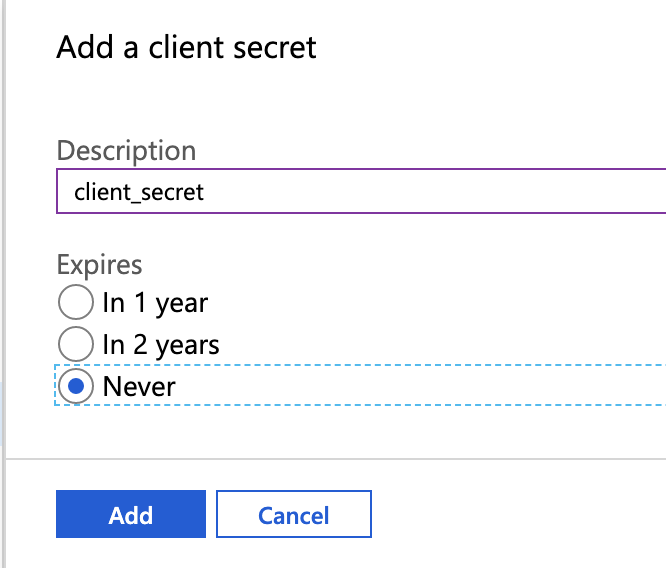Click the "In 2 years" label text

point(161,345)
